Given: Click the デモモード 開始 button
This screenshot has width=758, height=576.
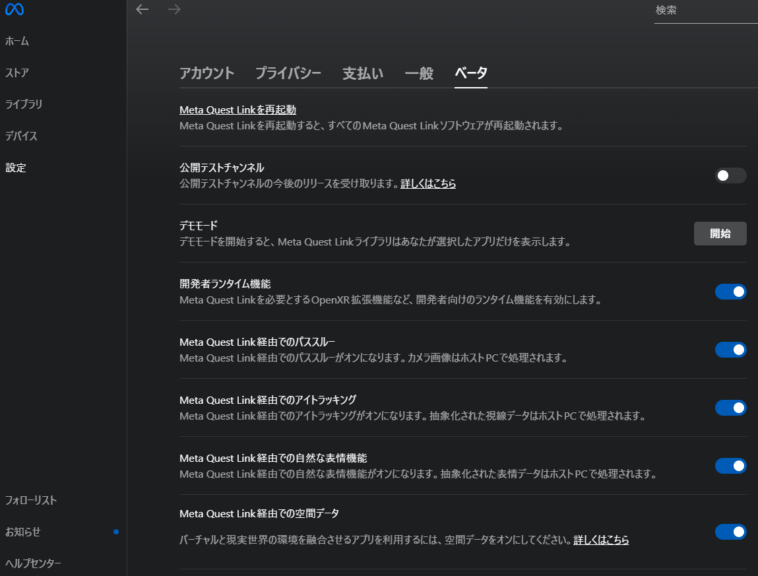Looking at the screenshot, I should (720, 233).
